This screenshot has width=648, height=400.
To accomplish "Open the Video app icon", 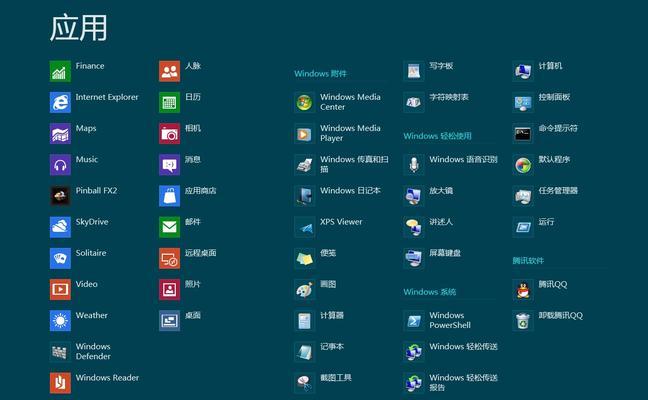I will [60, 289].
